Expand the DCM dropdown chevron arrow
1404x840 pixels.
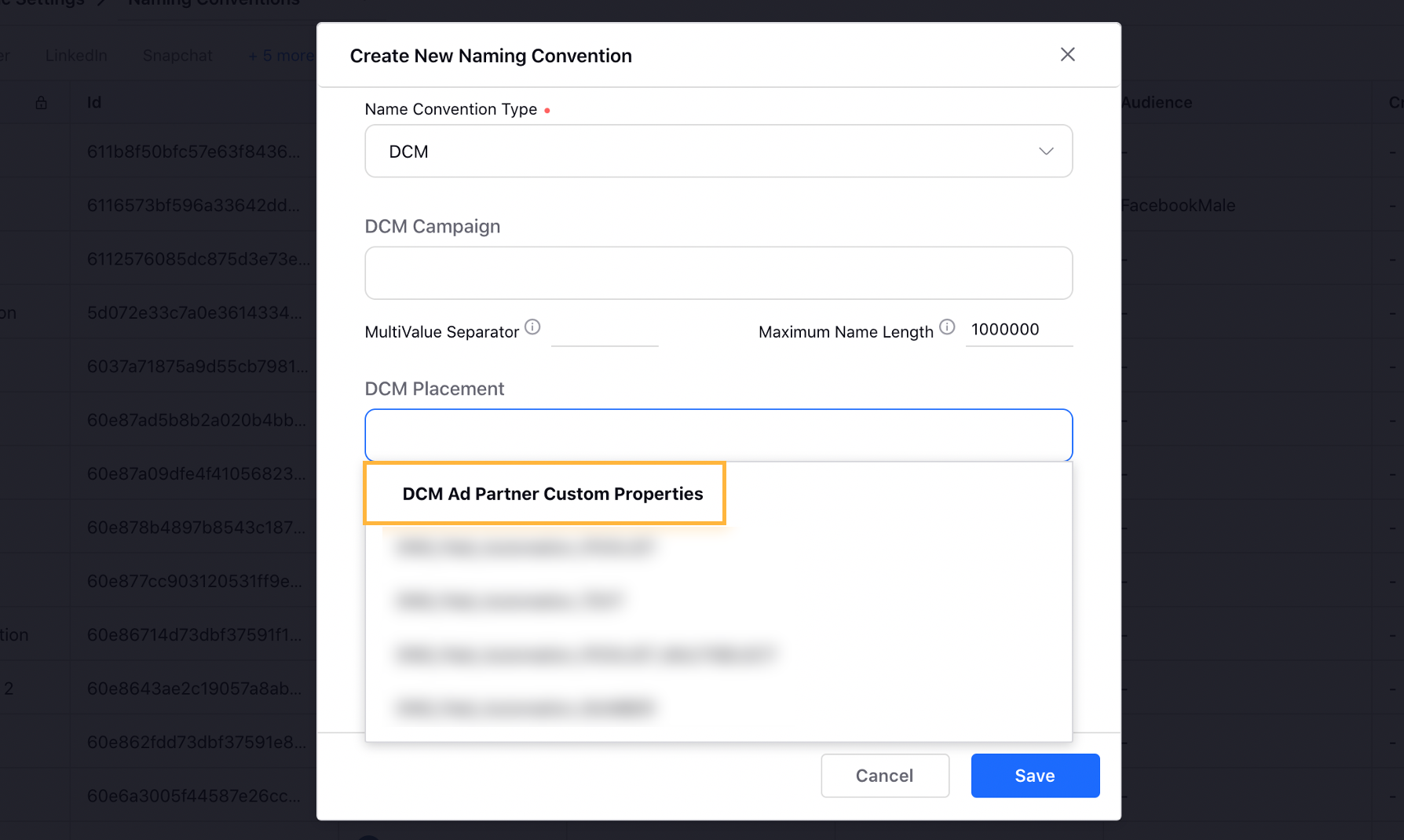tap(1046, 151)
